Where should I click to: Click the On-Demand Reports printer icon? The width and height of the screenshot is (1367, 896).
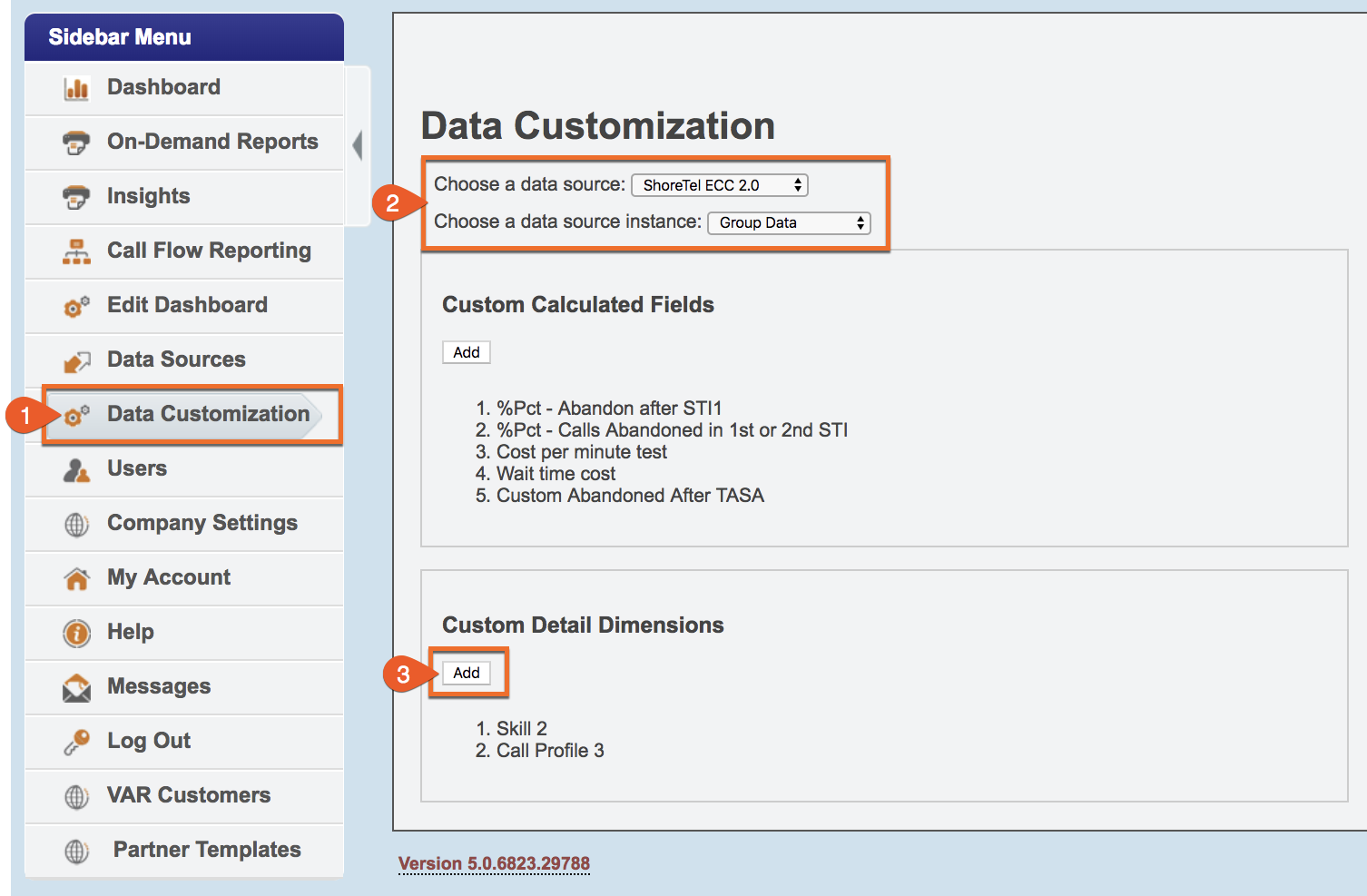click(76, 143)
